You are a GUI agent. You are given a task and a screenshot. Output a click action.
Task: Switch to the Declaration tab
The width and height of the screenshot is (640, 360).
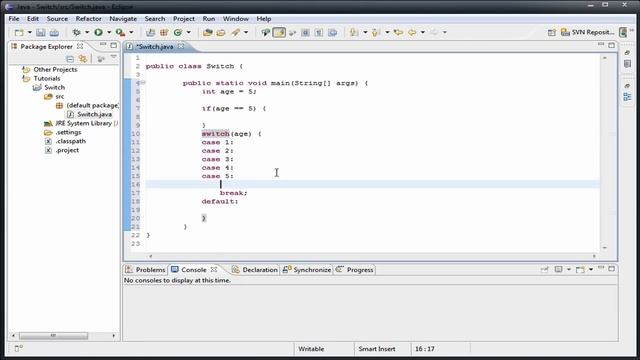pos(254,270)
